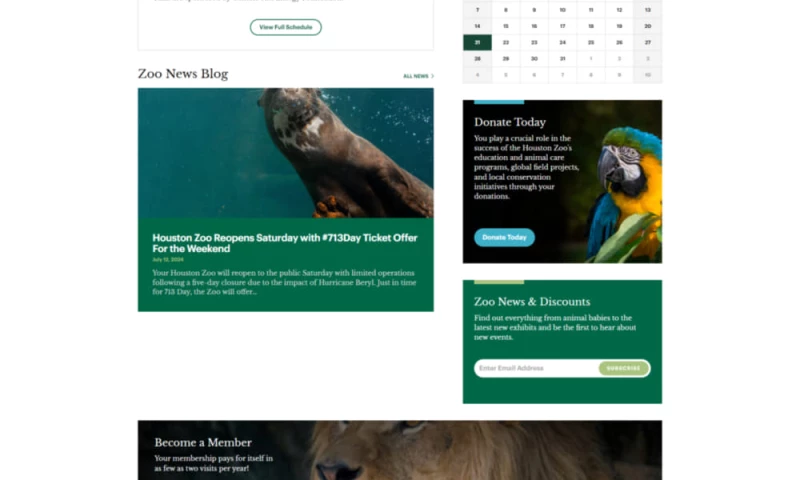Viewport: 800px width, 480px height.
Task: Pick date 31 in the calendar
Action: [562, 59]
